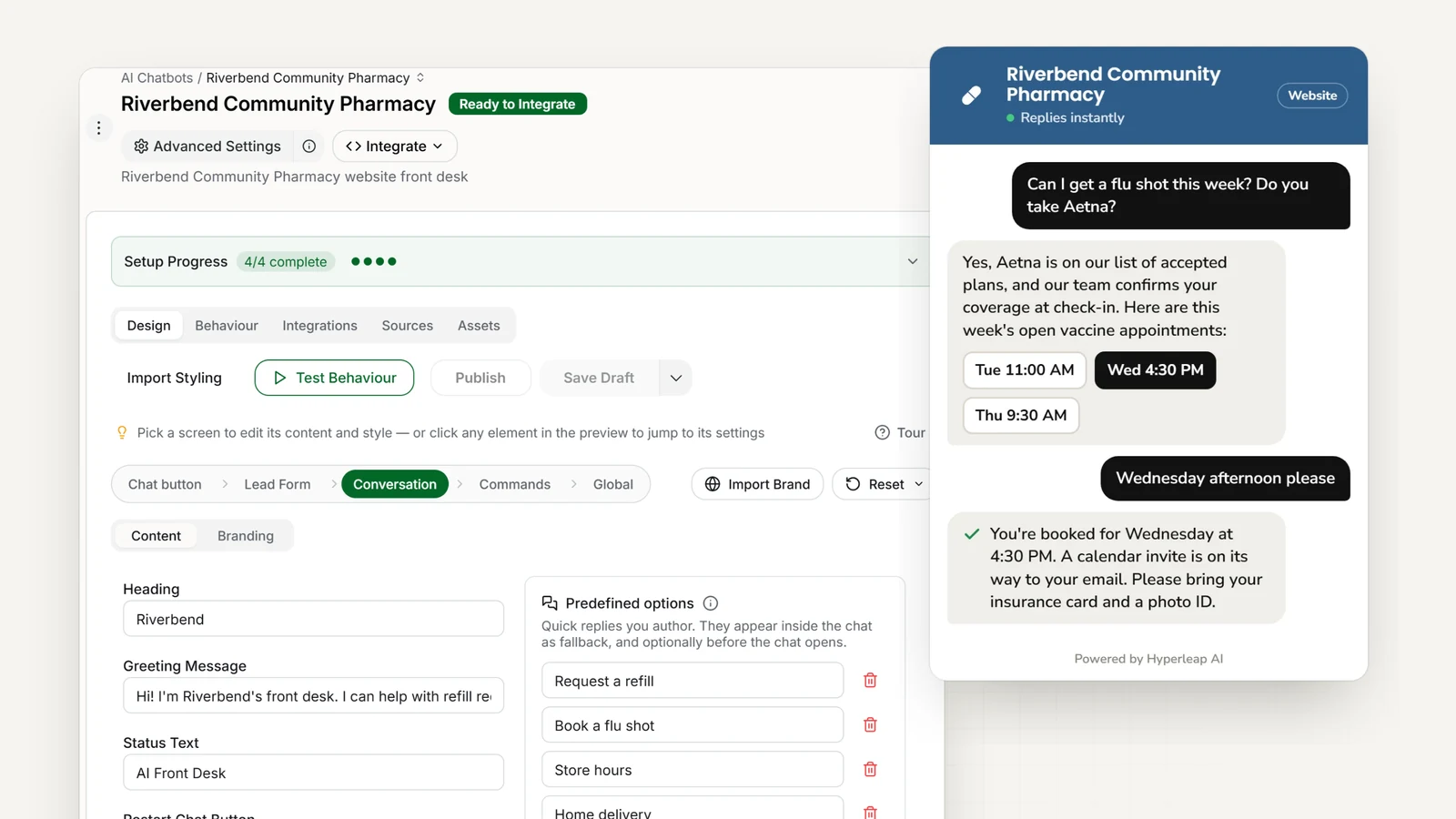
Task: Click the Import Brand button
Action: click(x=757, y=485)
